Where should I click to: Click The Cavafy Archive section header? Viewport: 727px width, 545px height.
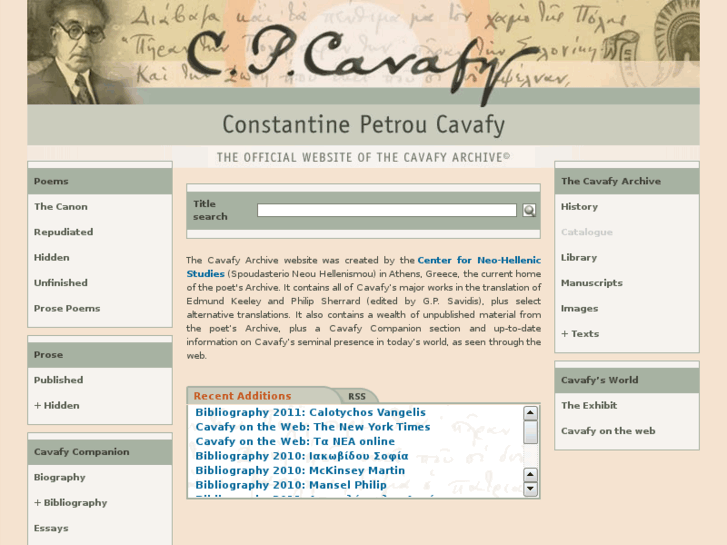point(627,181)
